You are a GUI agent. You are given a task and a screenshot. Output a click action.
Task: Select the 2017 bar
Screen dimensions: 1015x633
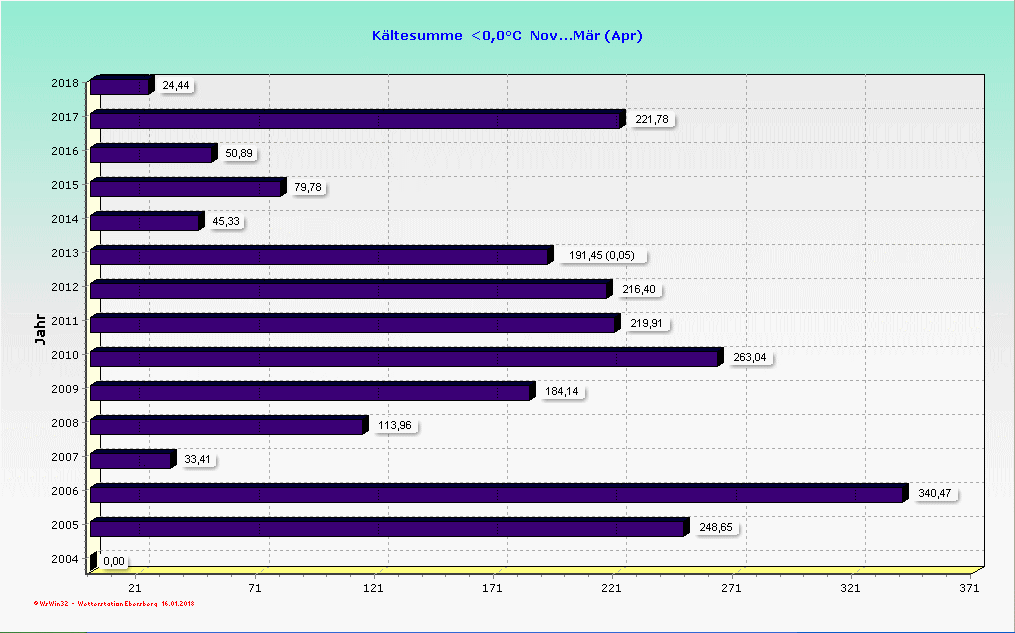tap(355, 120)
